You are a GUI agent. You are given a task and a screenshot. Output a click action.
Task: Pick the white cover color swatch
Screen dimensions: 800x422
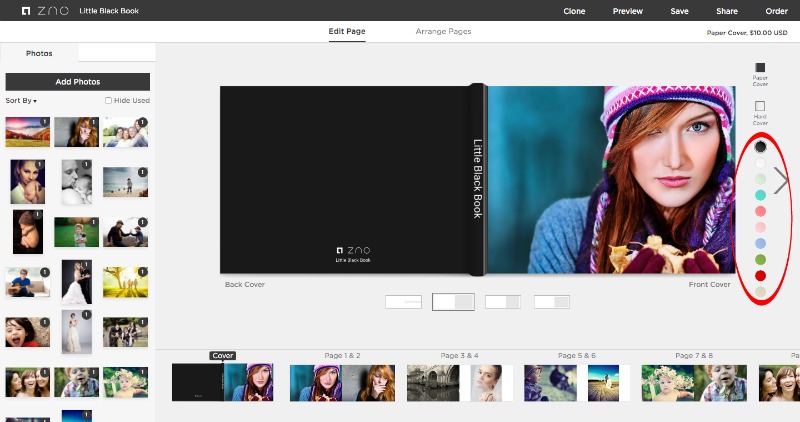(x=760, y=163)
